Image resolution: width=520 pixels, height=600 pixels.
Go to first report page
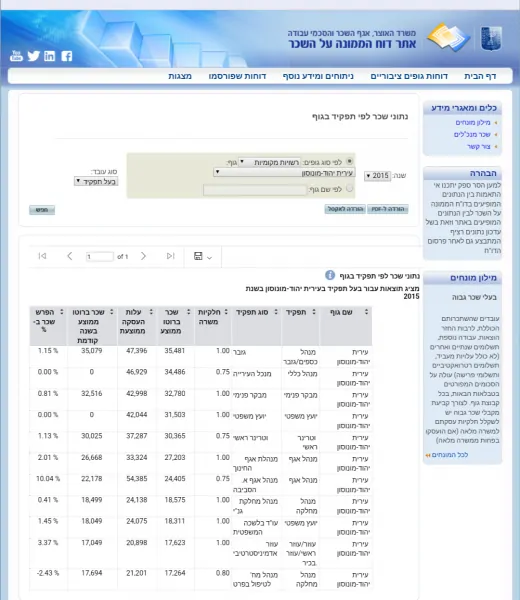(42, 256)
